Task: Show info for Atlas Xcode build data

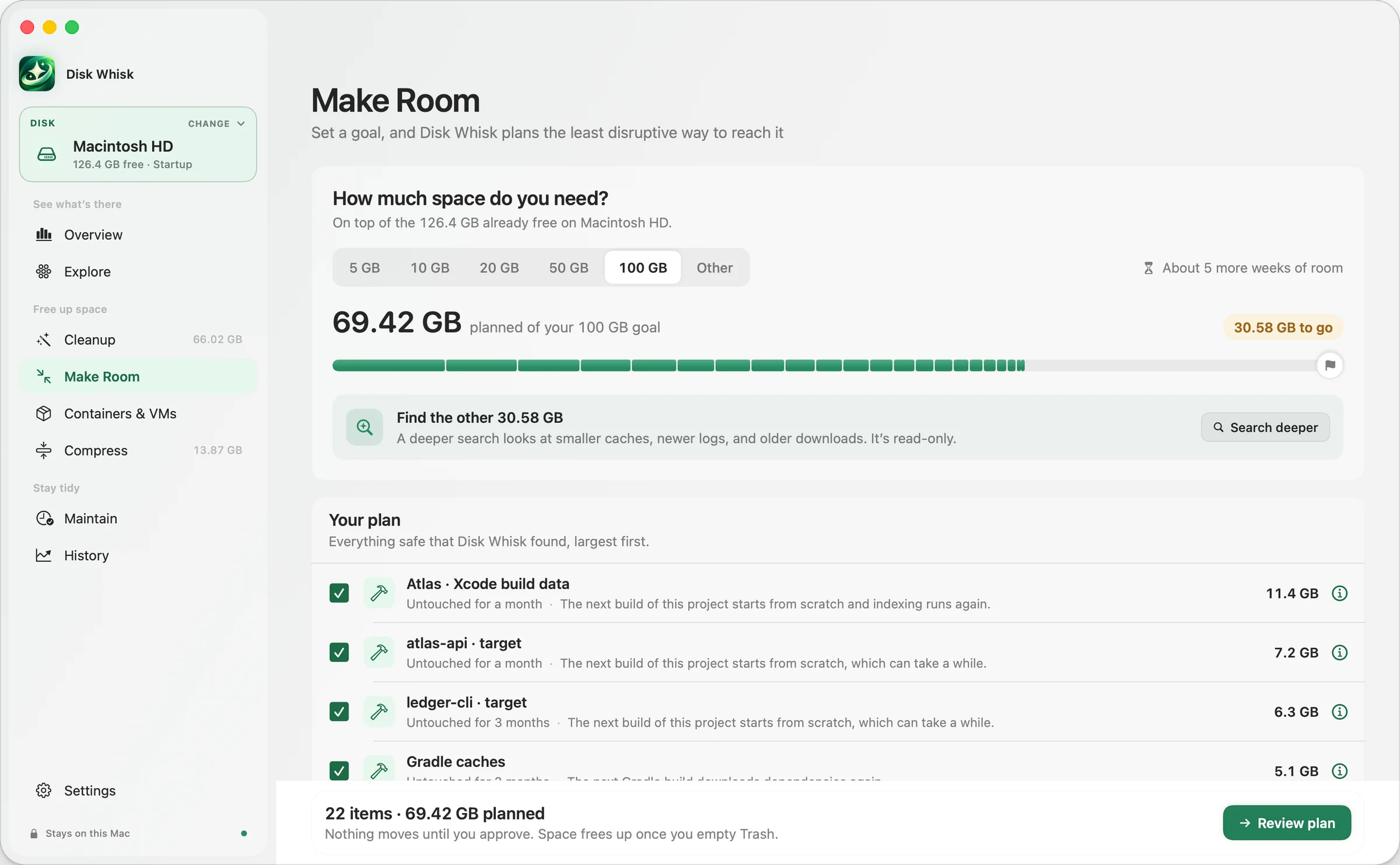Action: click(x=1340, y=593)
